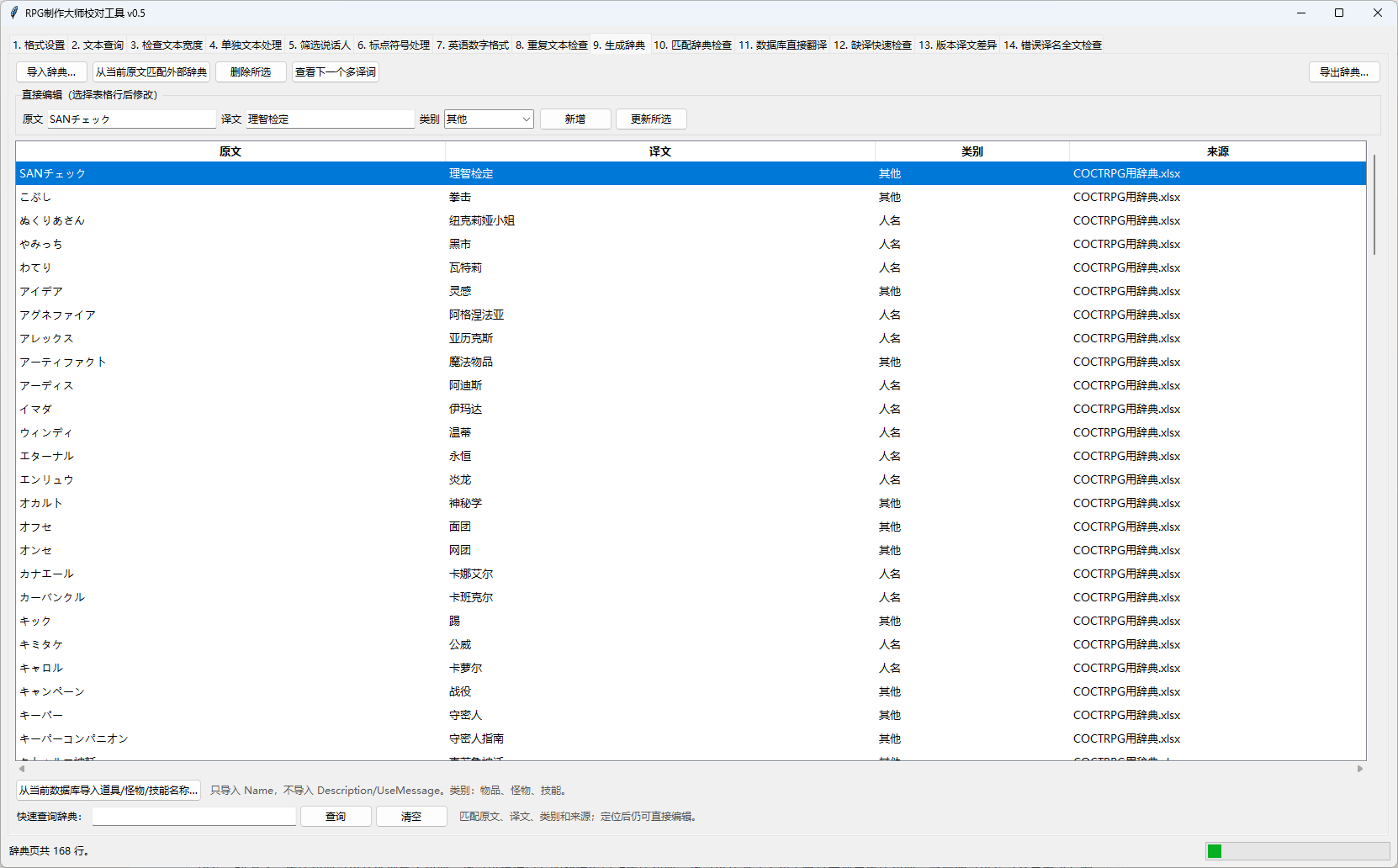Select the 12. 缺译快速检查 tab
The image size is (1398, 868).
tap(873, 45)
